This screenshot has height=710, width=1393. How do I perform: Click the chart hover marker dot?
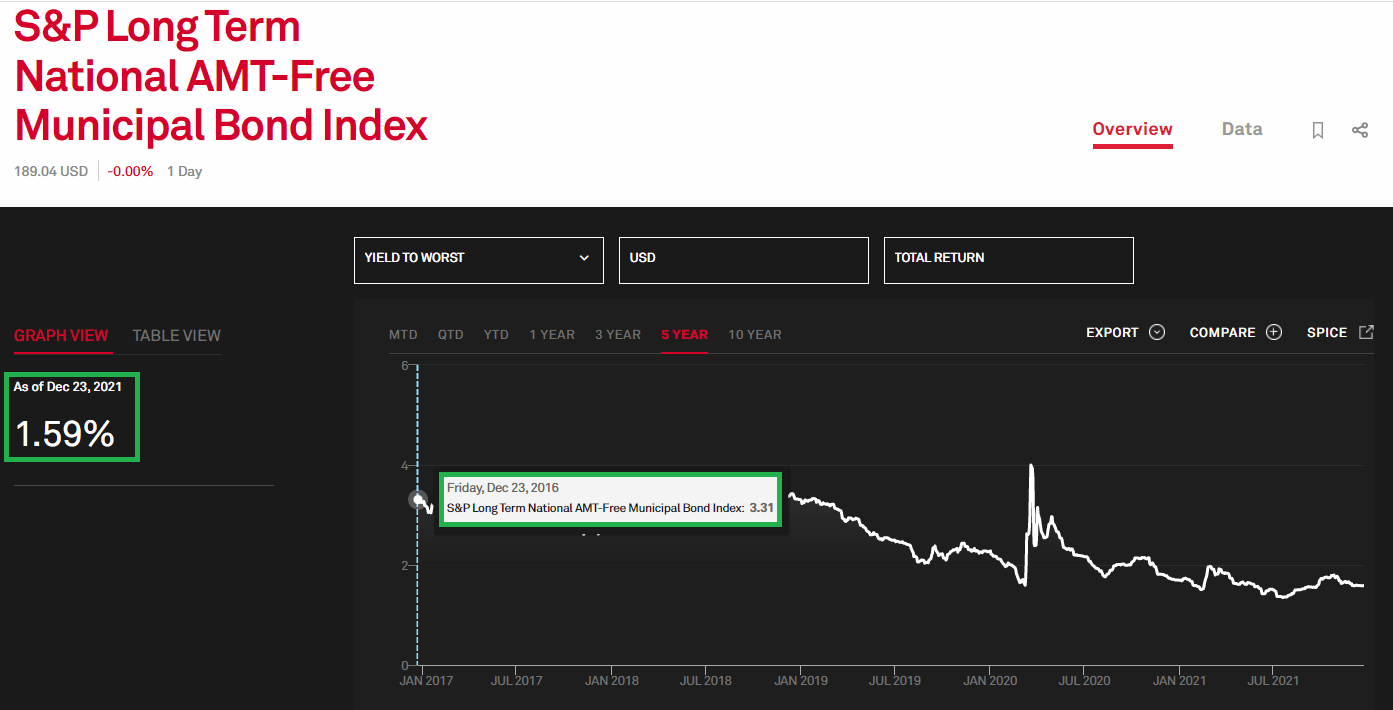pos(418,499)
